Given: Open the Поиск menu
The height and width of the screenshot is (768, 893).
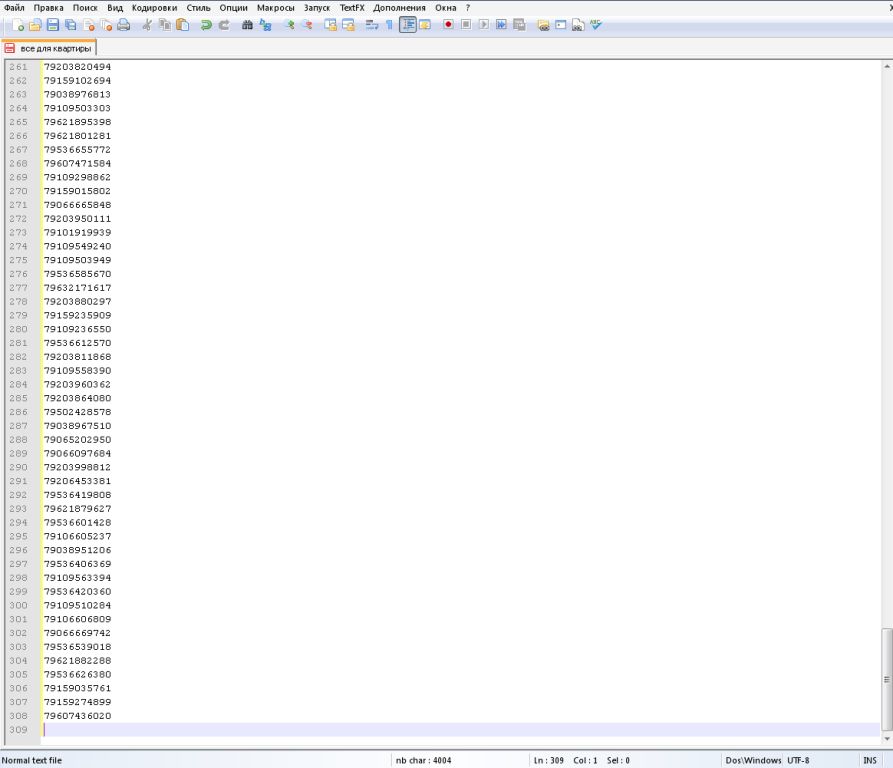Looking at the screenshot, I should click(85, 7).
